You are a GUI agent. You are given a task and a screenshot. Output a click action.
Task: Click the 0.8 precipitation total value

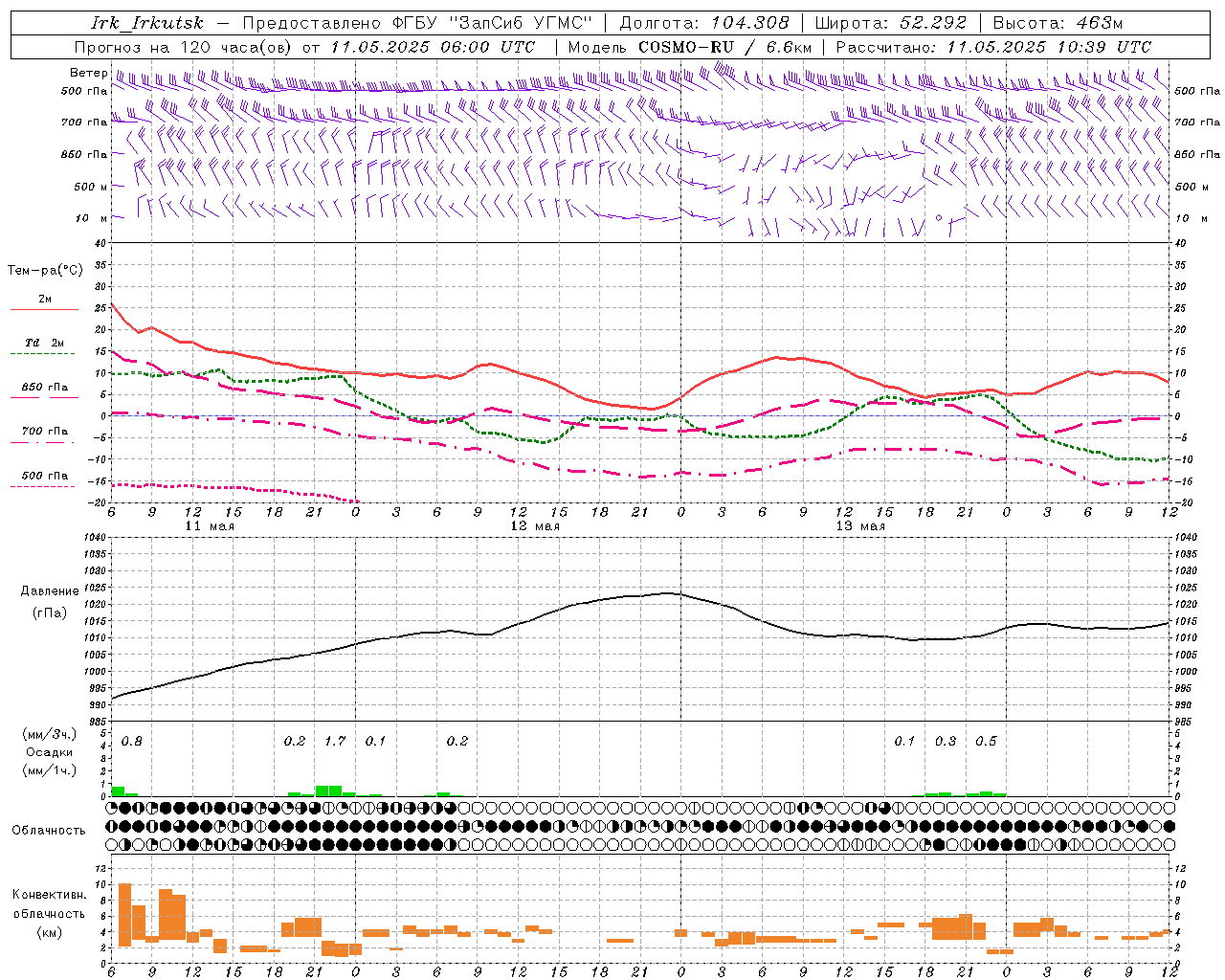[132, 742]
